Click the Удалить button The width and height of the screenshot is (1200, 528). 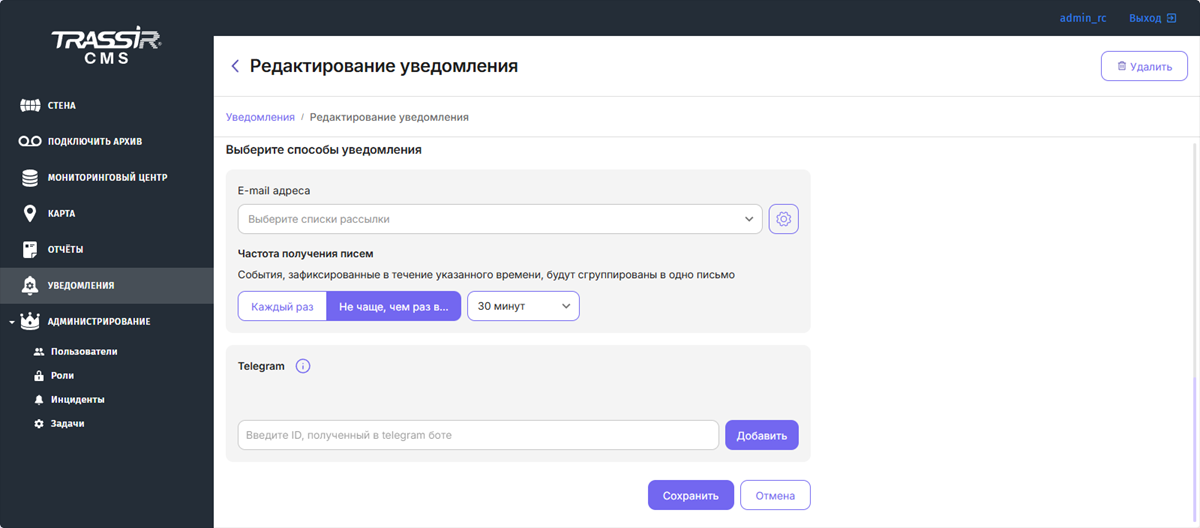tap(1144, 67)
